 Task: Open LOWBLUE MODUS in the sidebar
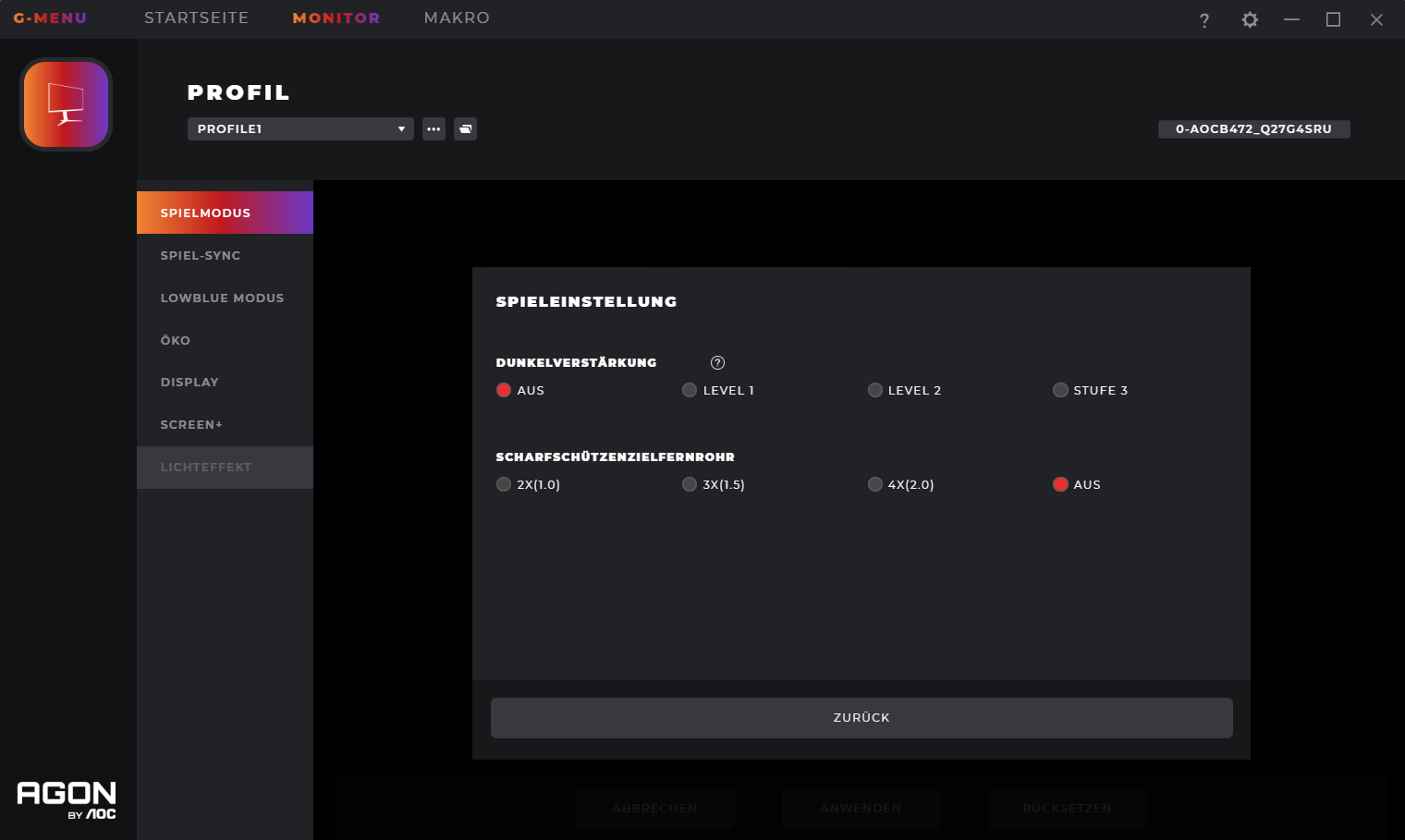tap(222, 298)
